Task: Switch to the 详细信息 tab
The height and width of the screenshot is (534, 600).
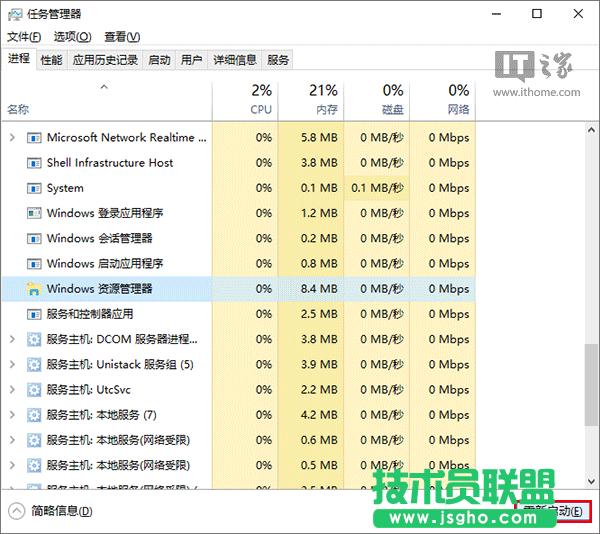Action: click(235, 60)
